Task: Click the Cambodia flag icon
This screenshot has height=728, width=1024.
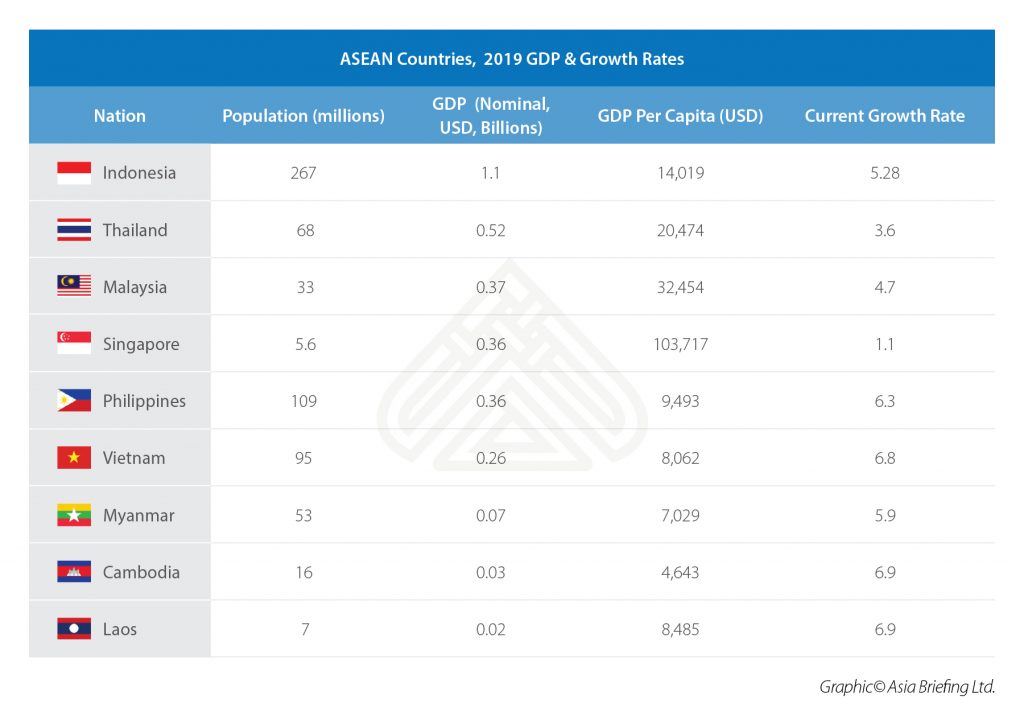Action: click(x=74, y=573)
